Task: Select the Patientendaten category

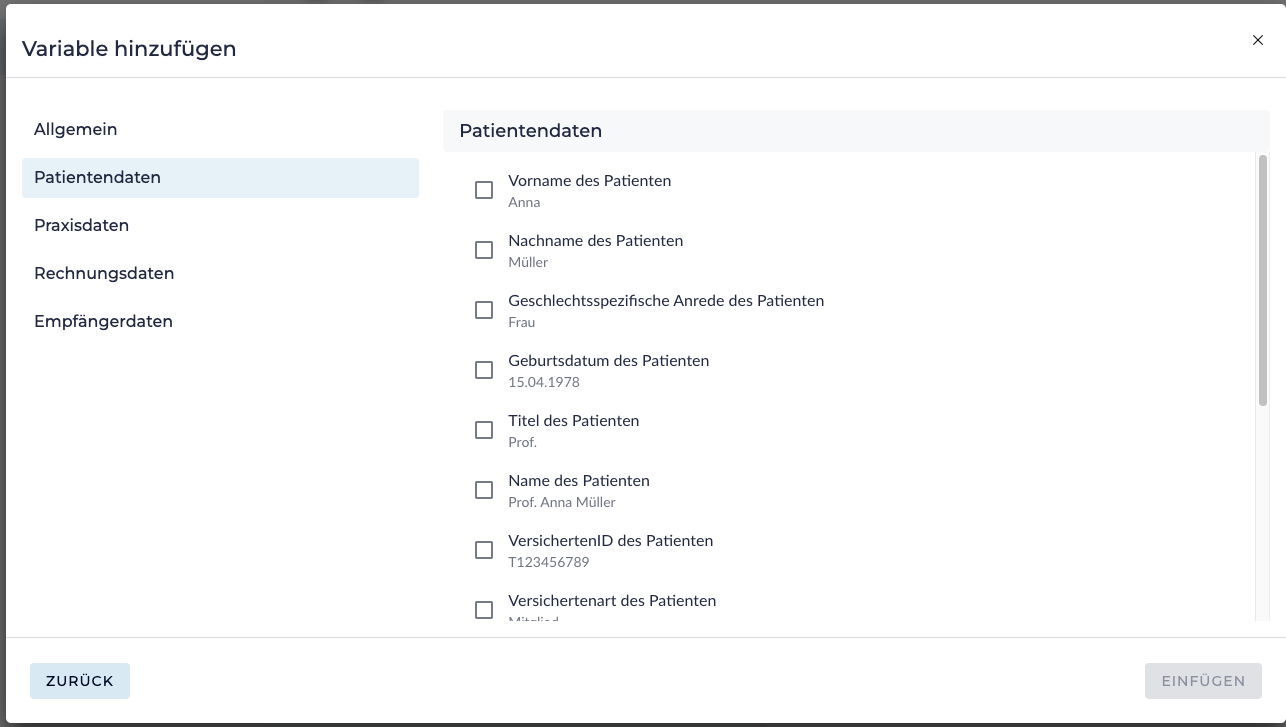Action: click(98, 178)
